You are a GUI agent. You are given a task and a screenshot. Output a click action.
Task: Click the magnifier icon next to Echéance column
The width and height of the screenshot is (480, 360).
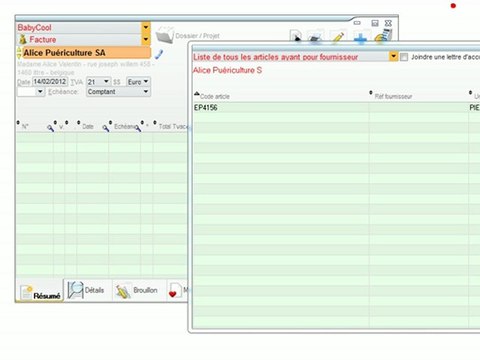137,128
